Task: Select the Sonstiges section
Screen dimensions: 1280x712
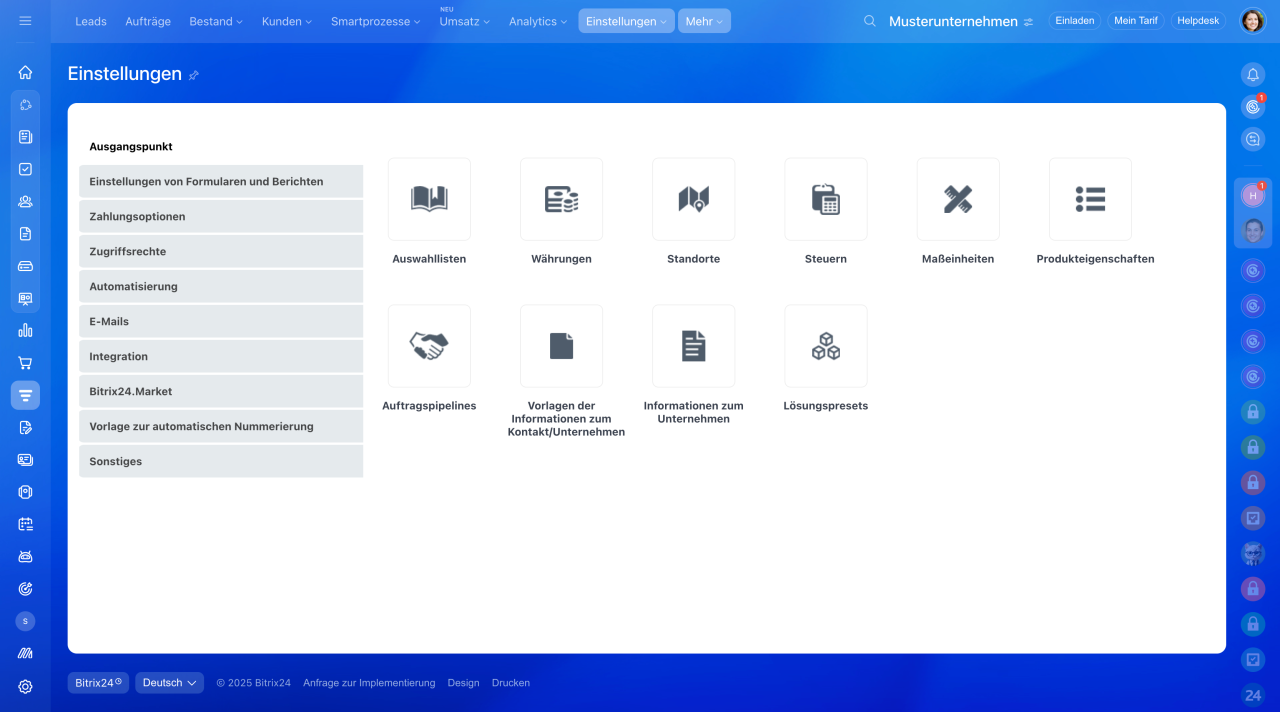Action: pos(221,461)
